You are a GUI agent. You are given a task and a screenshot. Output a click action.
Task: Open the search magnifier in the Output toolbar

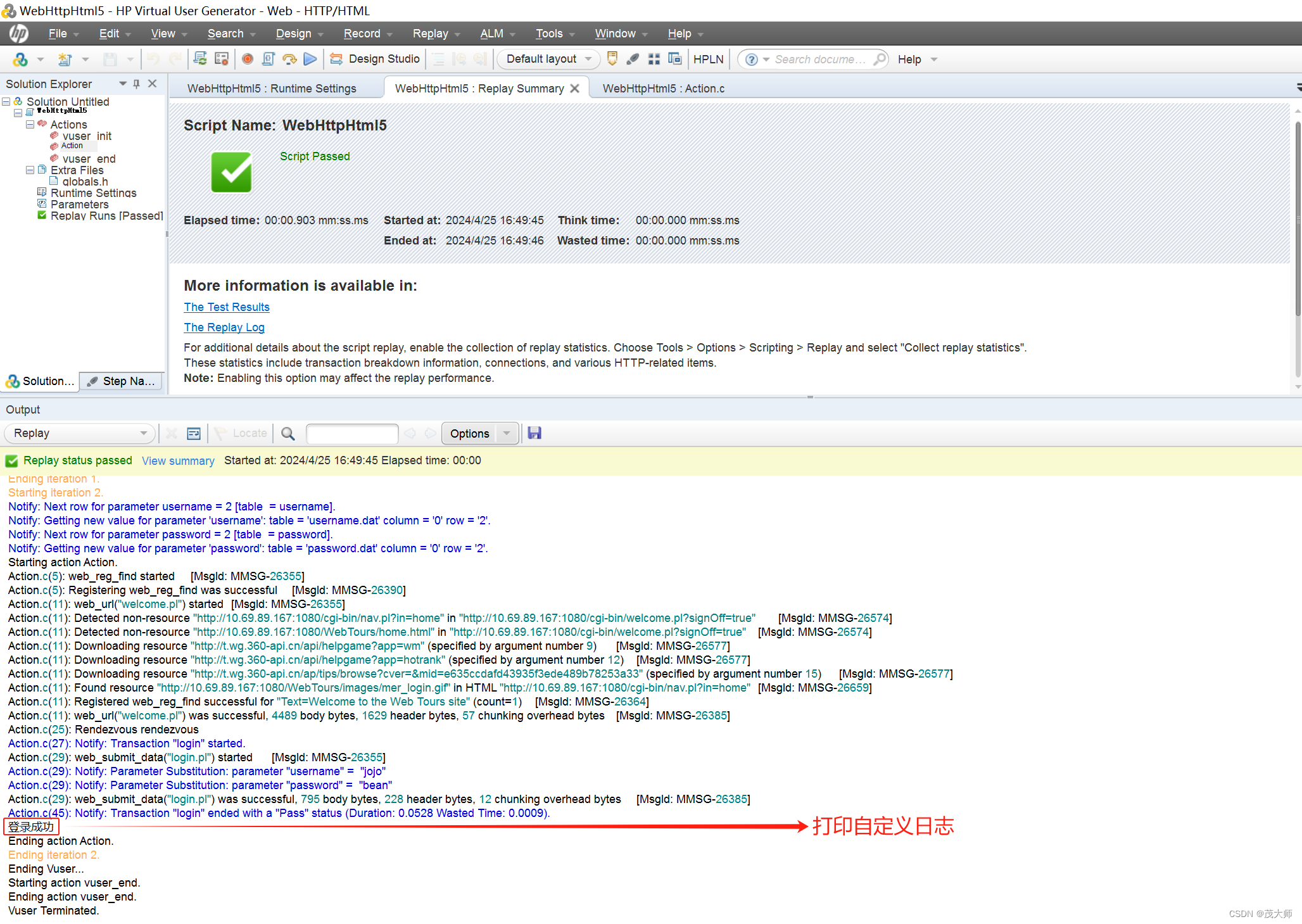tap(288, 433)
